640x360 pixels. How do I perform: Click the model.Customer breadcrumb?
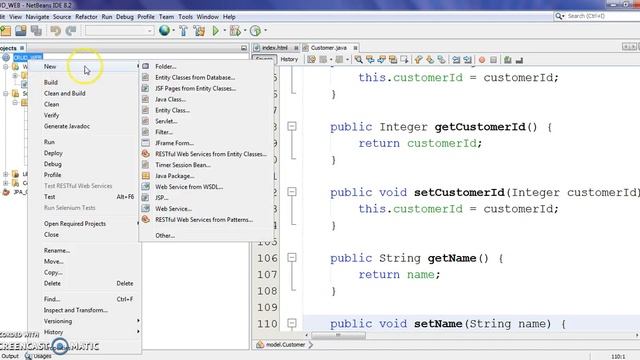click(285, 344)
